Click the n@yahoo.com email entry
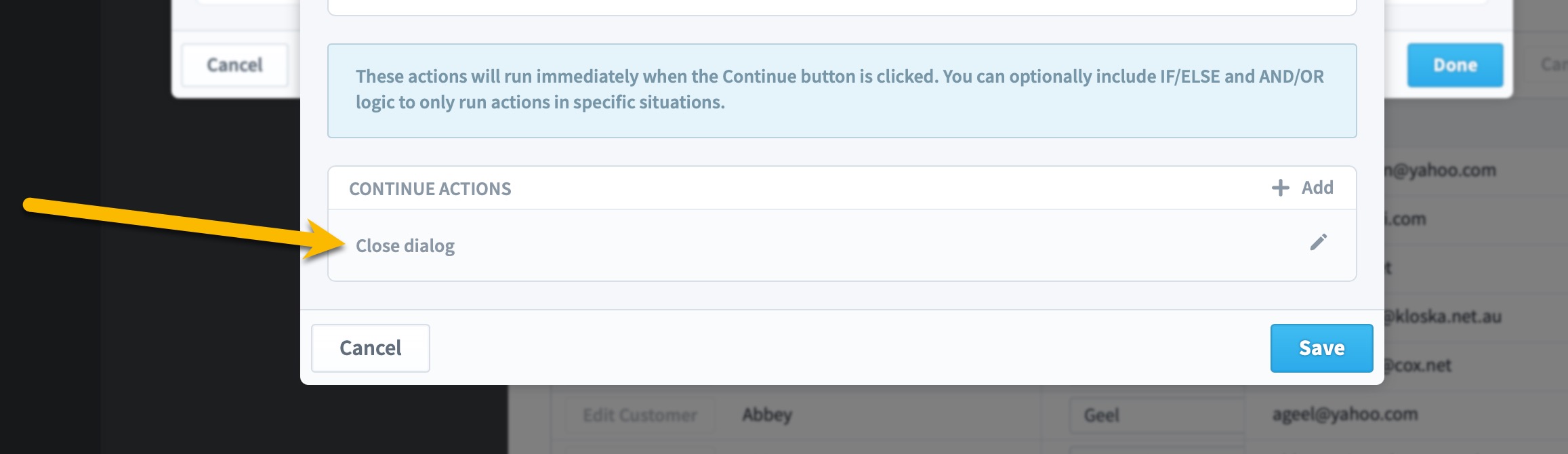This screenshot has width=1568, height=454. click(x=1440, y=170)
